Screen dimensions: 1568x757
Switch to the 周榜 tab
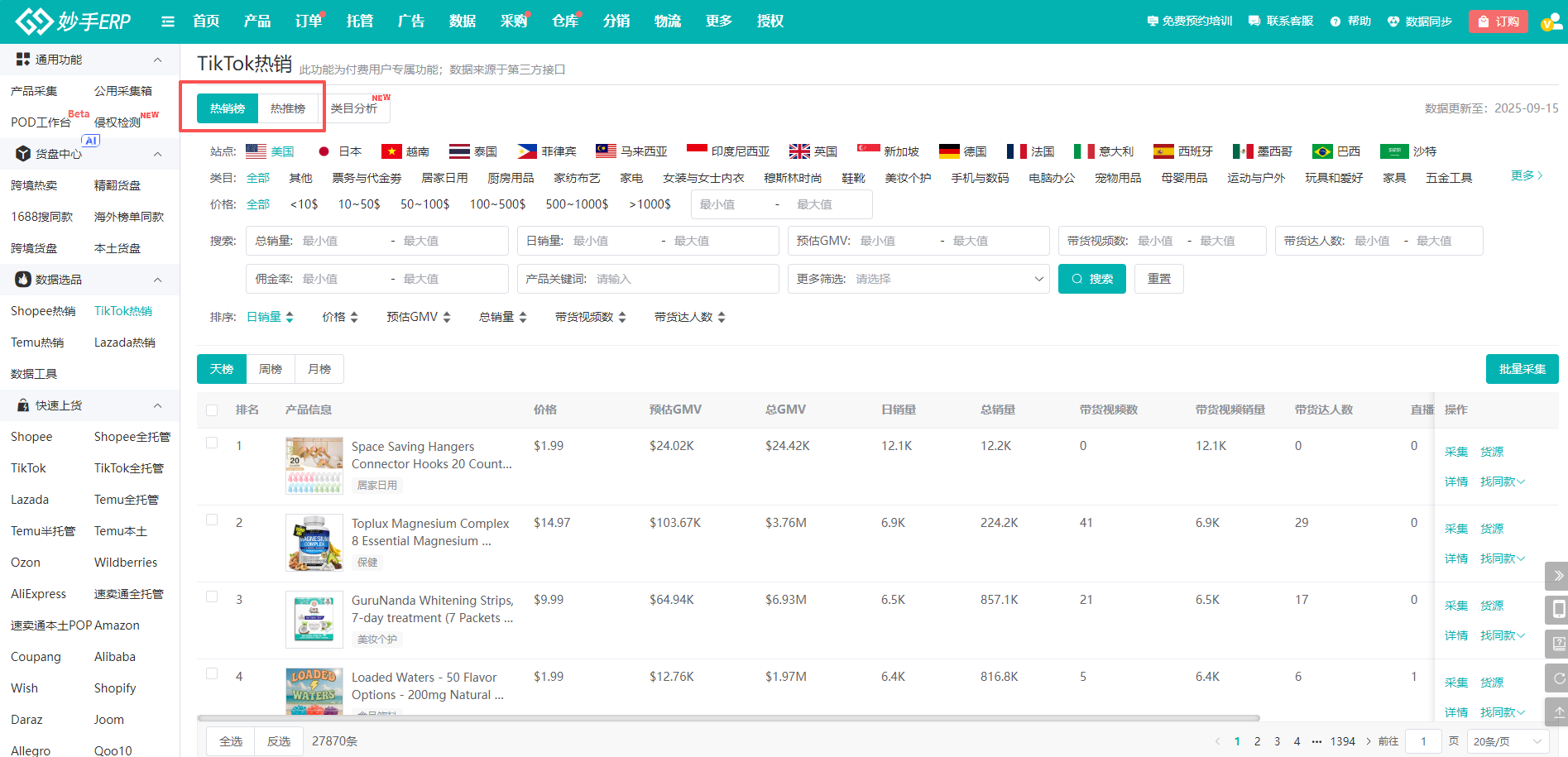pos(271,369)
